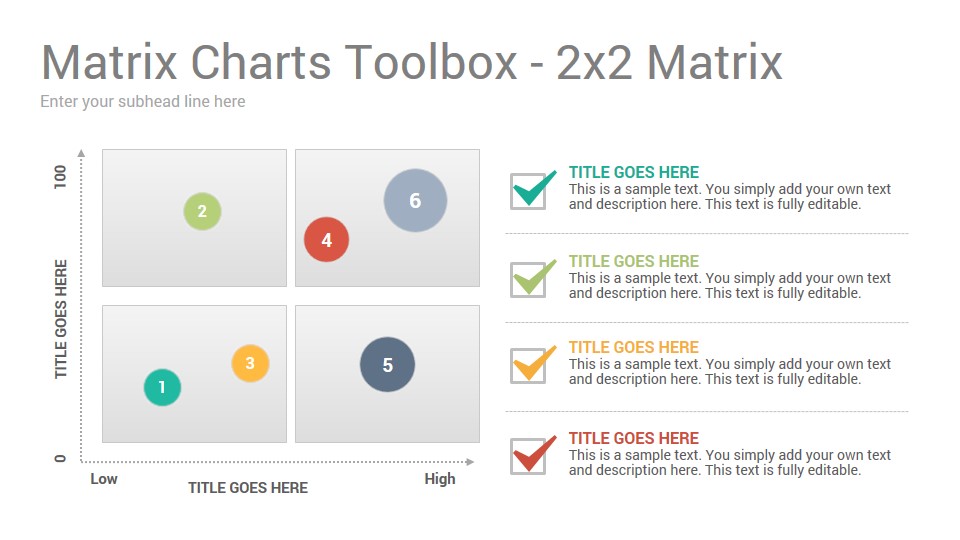This screenshot has height=540, width=960.
Task: Click the light blue bubble numbered 6
Action: coord(415,200)
